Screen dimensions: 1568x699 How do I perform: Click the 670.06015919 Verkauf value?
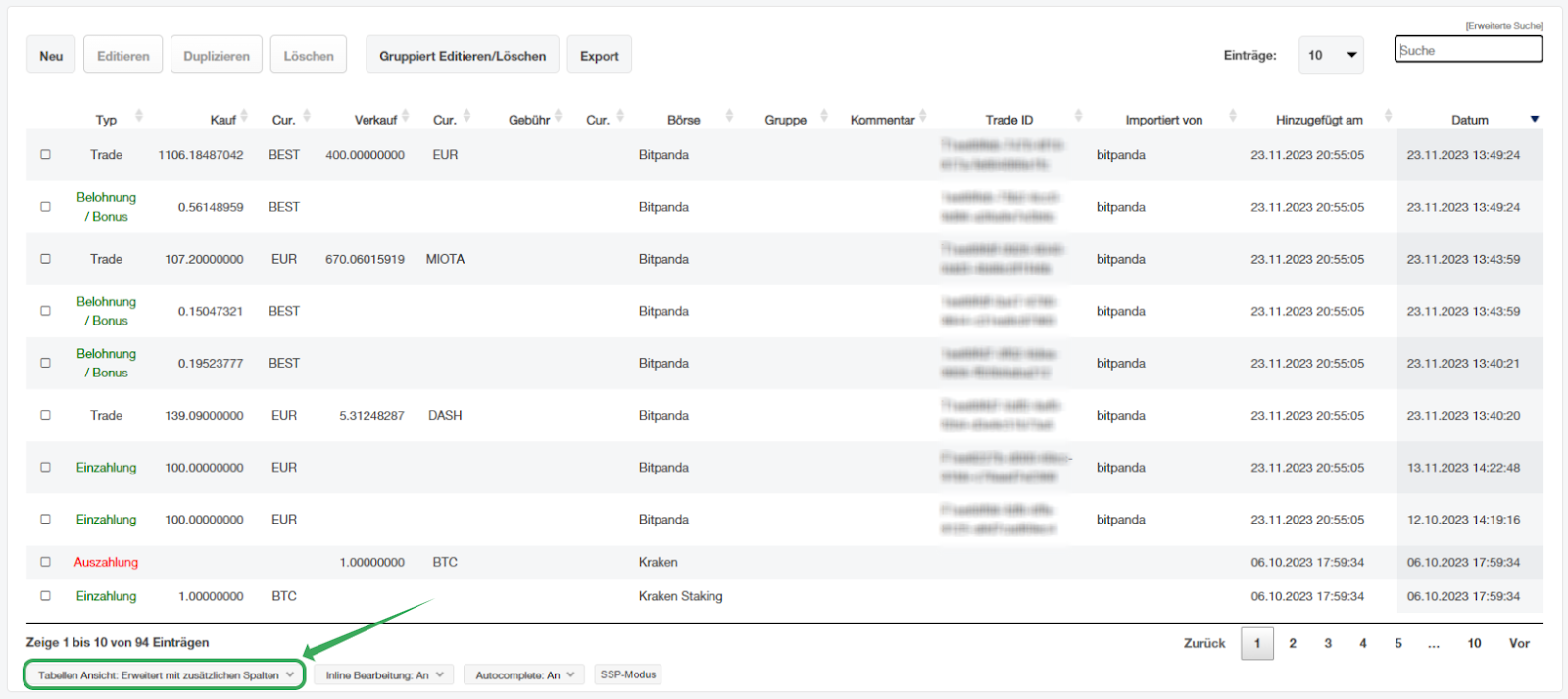[x=365, y=258]
